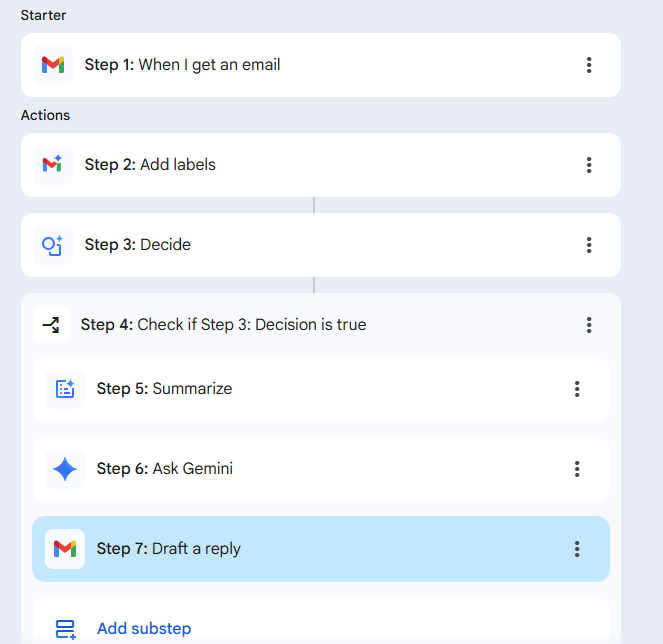Open the three-dot menu for Step 4 check
The height and width of the screenshot is (644, 663).
tap(589, 325)
